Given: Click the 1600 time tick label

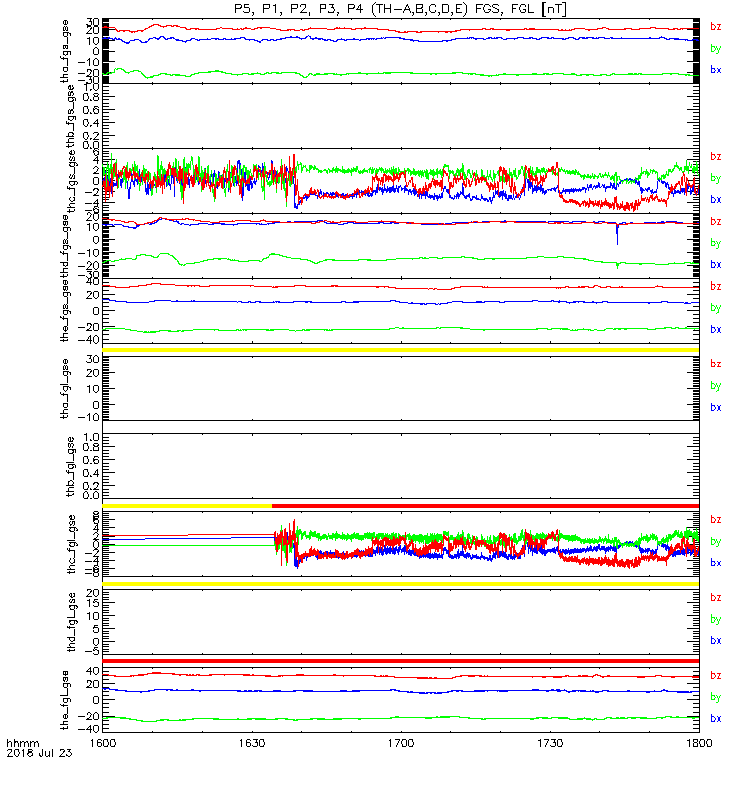Looking at the screenshot, I should [x=103, y=743].
